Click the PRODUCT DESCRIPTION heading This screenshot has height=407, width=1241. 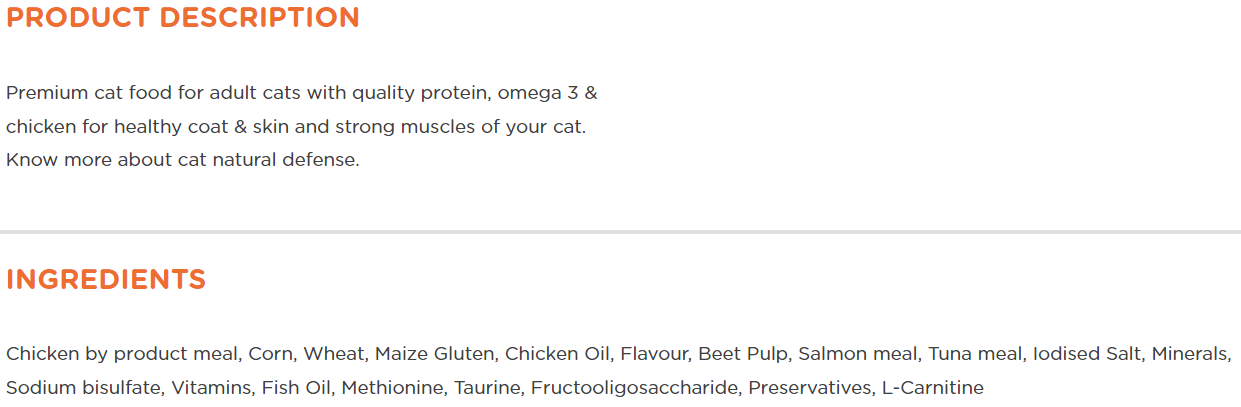point(183,18)
